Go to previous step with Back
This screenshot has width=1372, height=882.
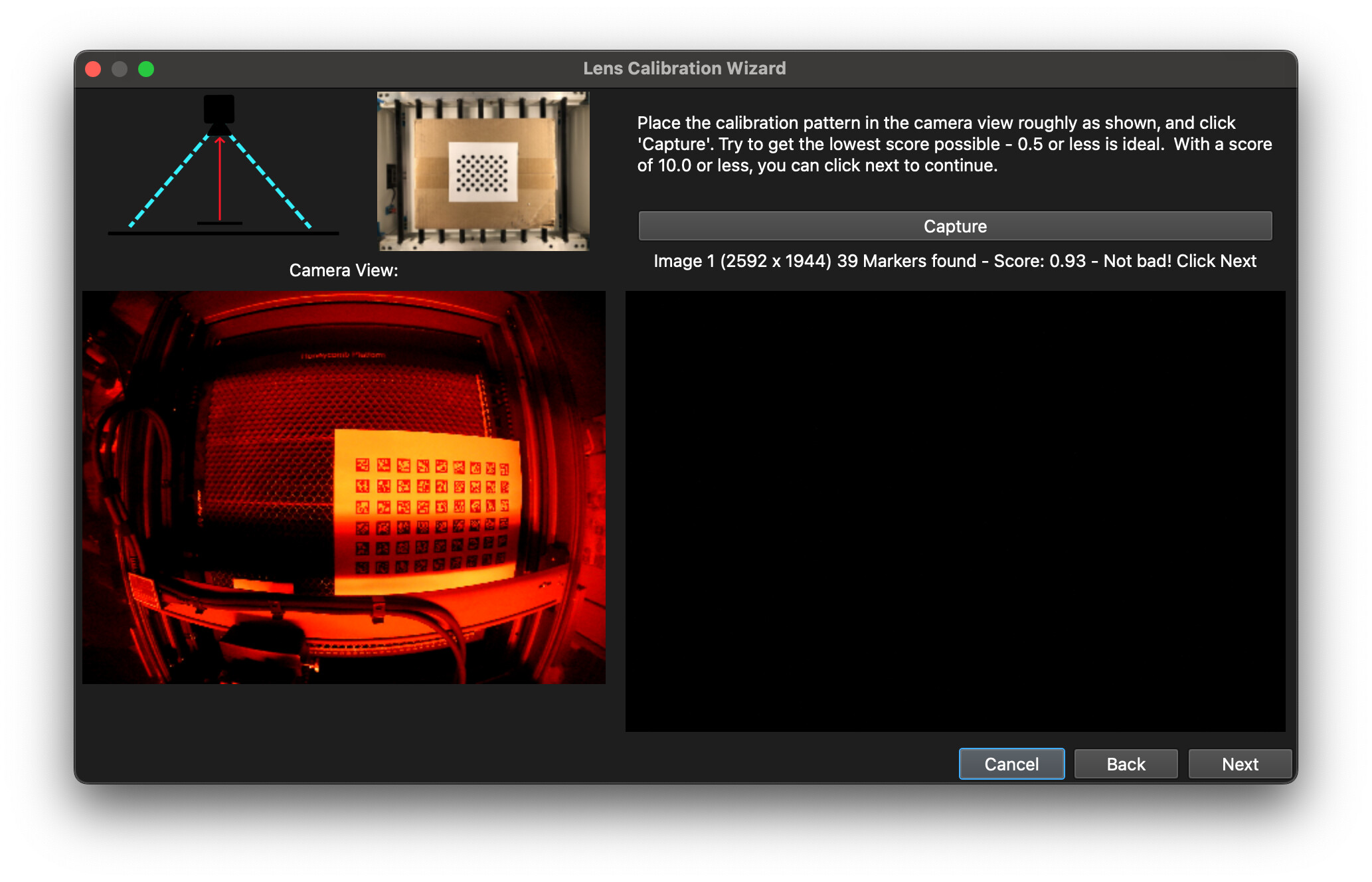click(x=1126, y=764)
